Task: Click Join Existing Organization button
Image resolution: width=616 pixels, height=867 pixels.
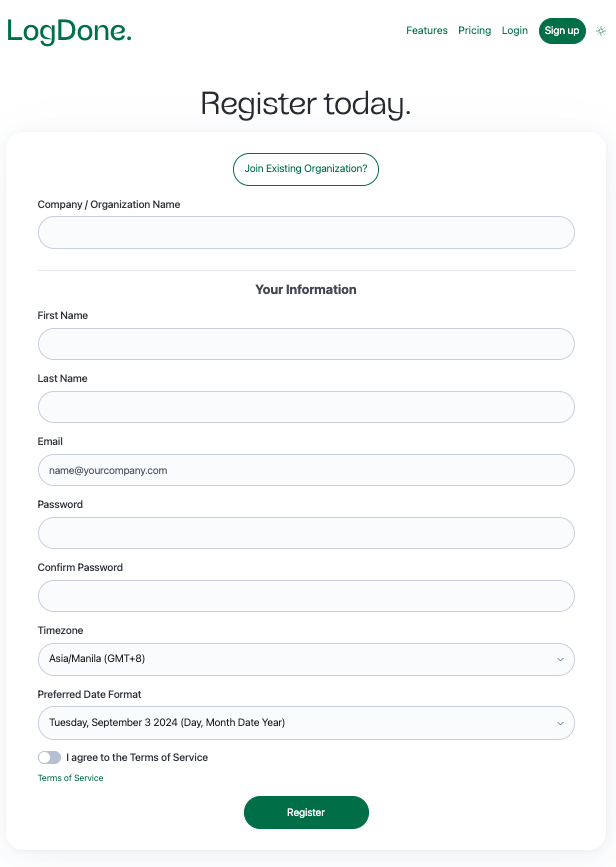Action: (306, 169)
